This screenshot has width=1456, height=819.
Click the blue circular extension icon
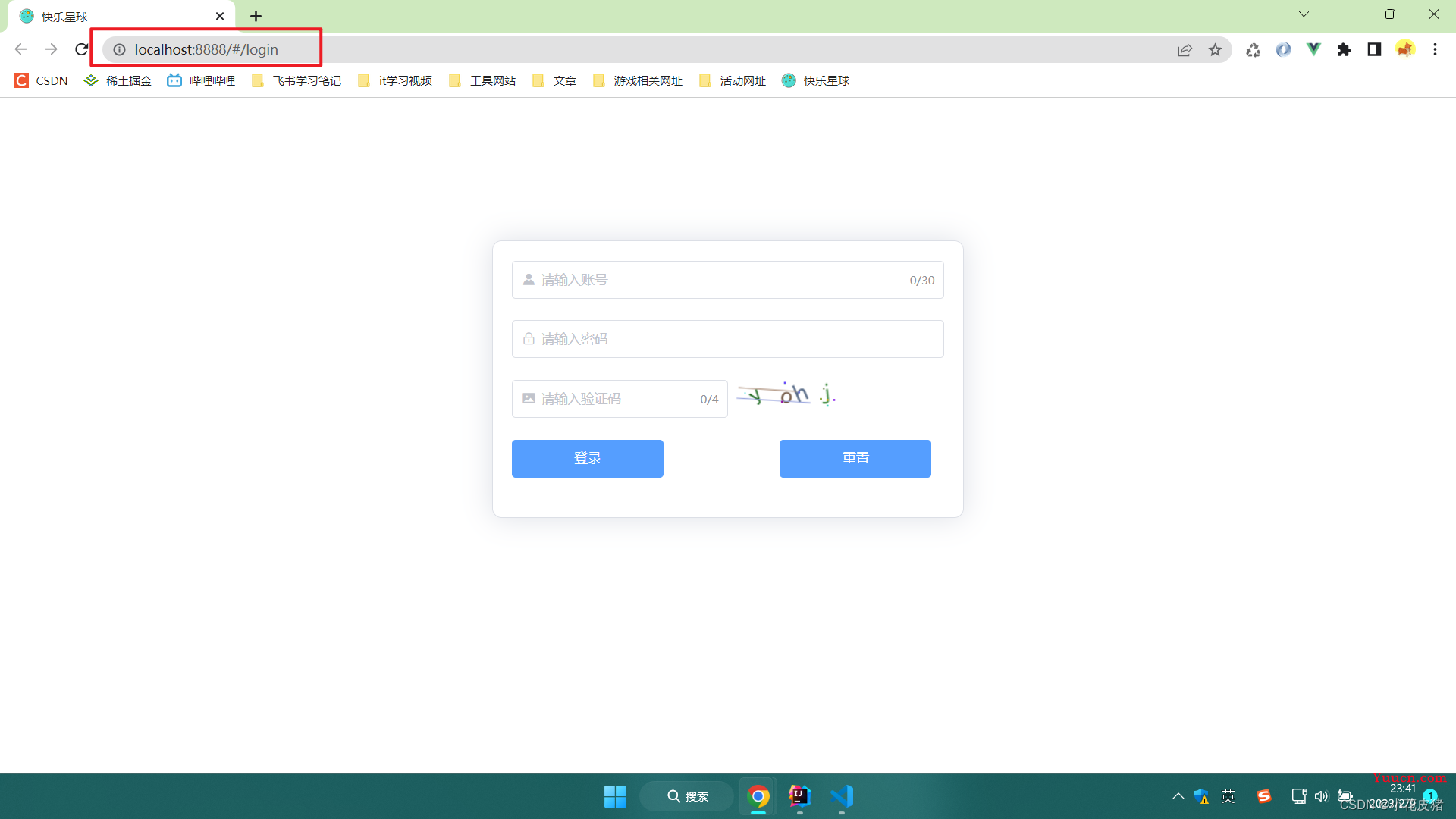tap(1283, 49)
